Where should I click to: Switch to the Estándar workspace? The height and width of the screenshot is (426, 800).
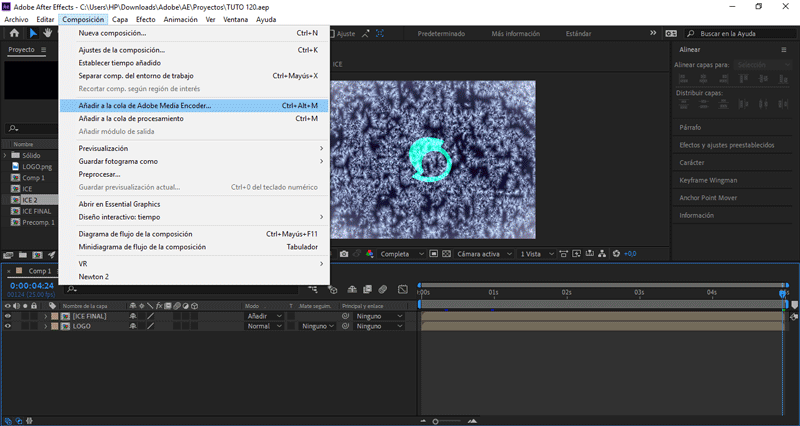coord(578,33)
